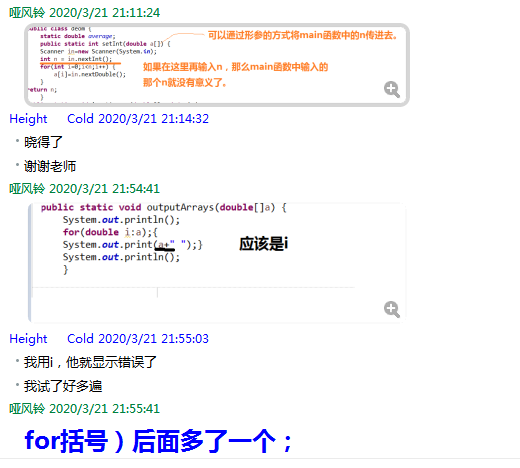Click the for(double i:a) code line

110,232
